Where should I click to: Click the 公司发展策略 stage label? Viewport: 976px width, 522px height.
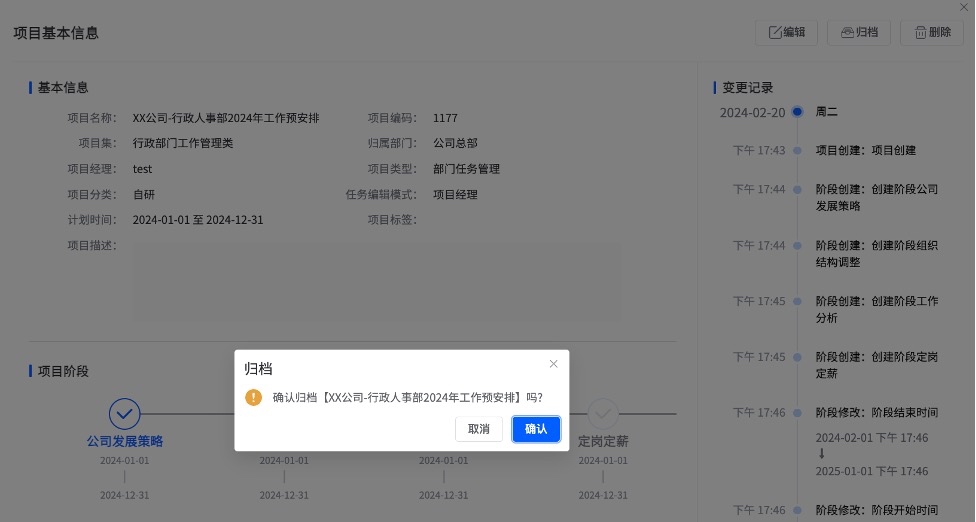(124, 441)
